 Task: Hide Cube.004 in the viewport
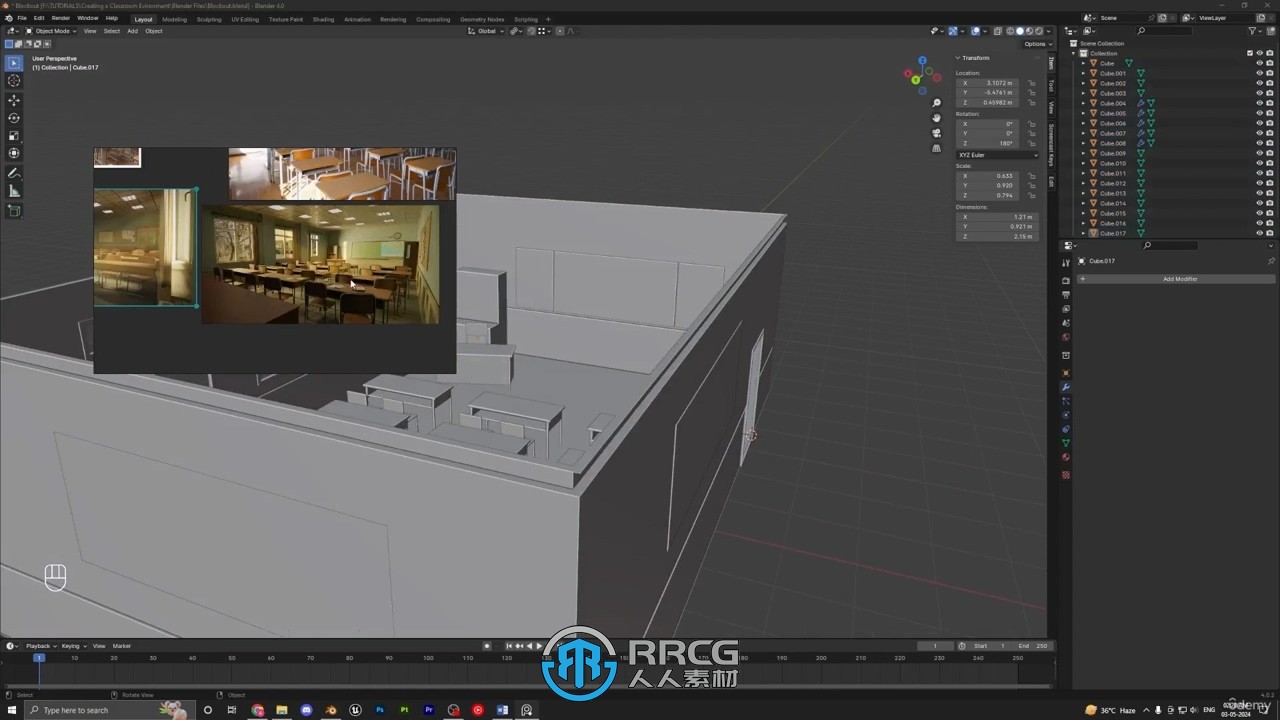(x=1259, y=103)
